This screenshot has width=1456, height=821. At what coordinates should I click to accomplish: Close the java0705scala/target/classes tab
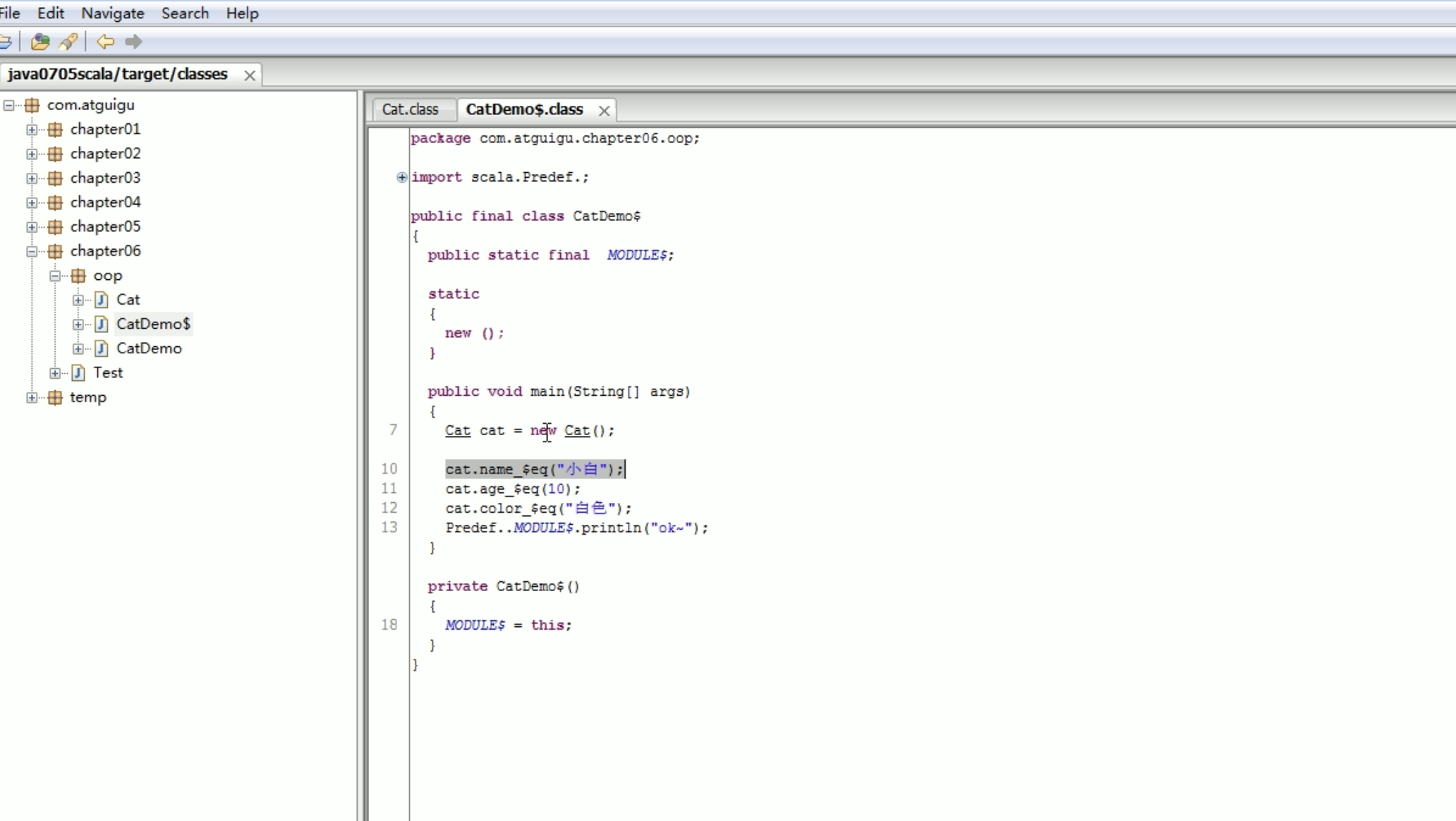click(x=250, y=75)
